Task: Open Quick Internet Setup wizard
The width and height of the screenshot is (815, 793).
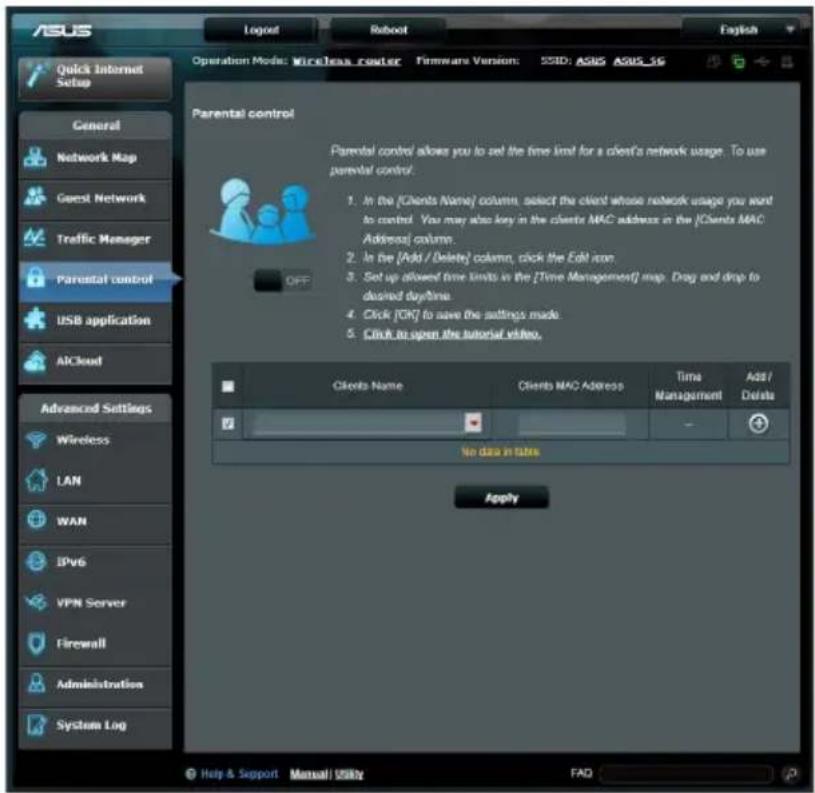Action: point(95,77)
